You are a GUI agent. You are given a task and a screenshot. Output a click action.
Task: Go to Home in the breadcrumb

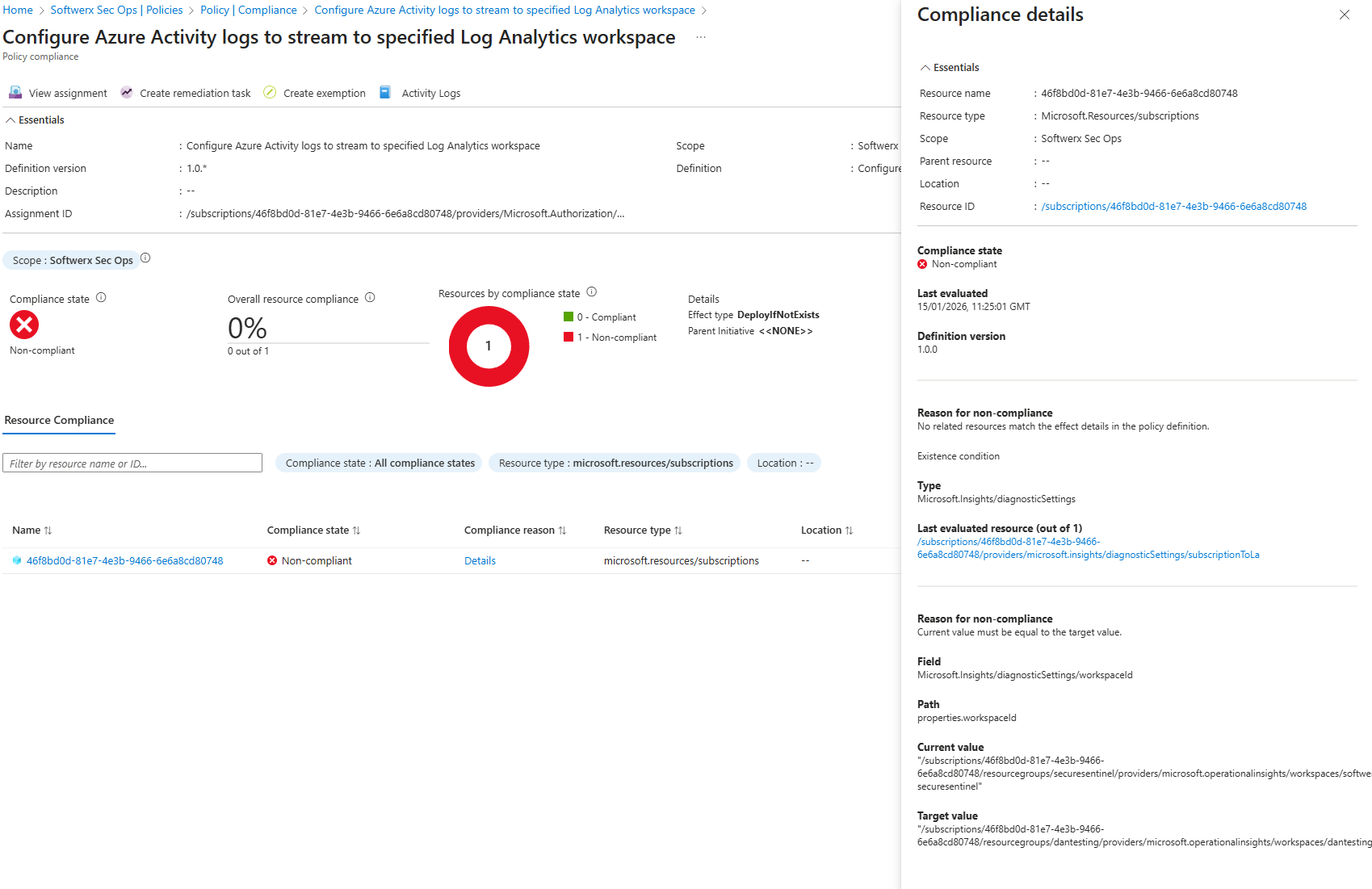pos(18,10)
